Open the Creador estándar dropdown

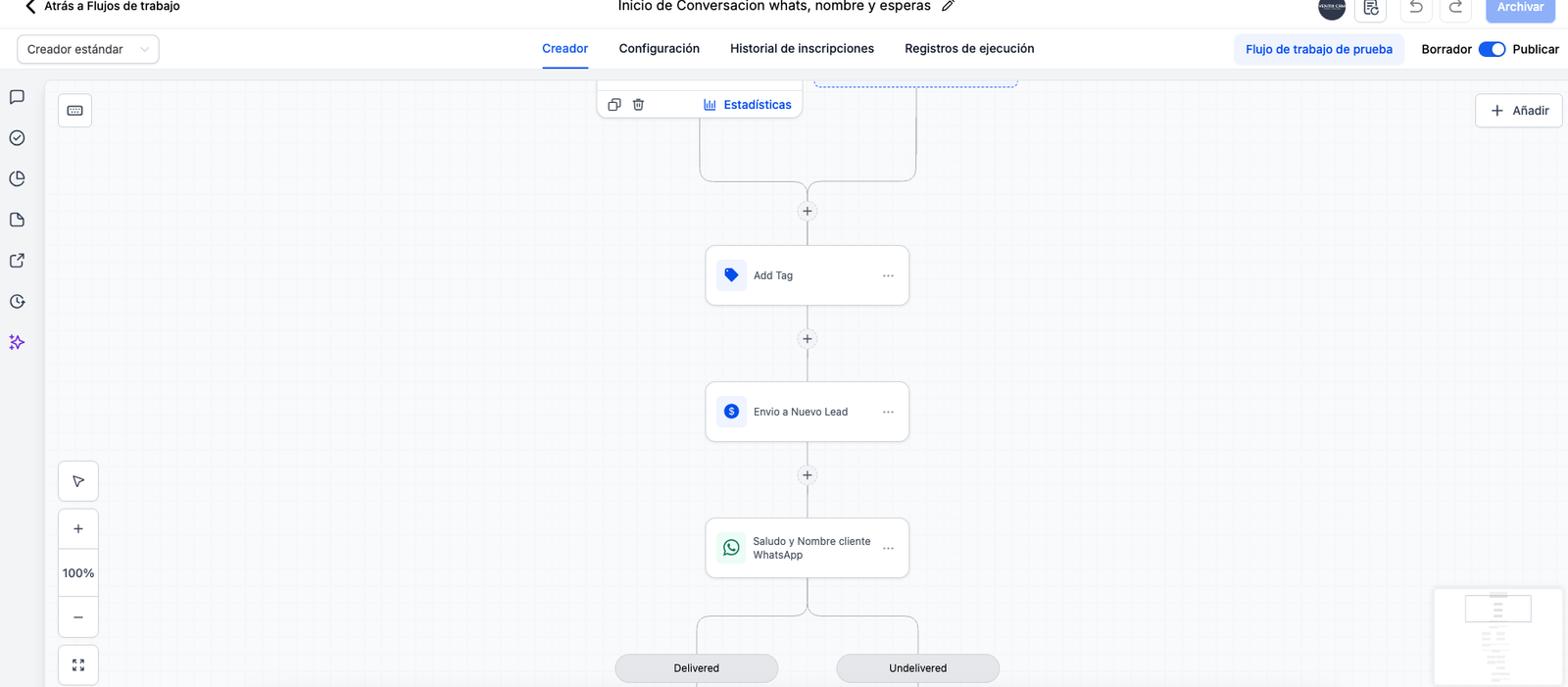click(88, 49)
